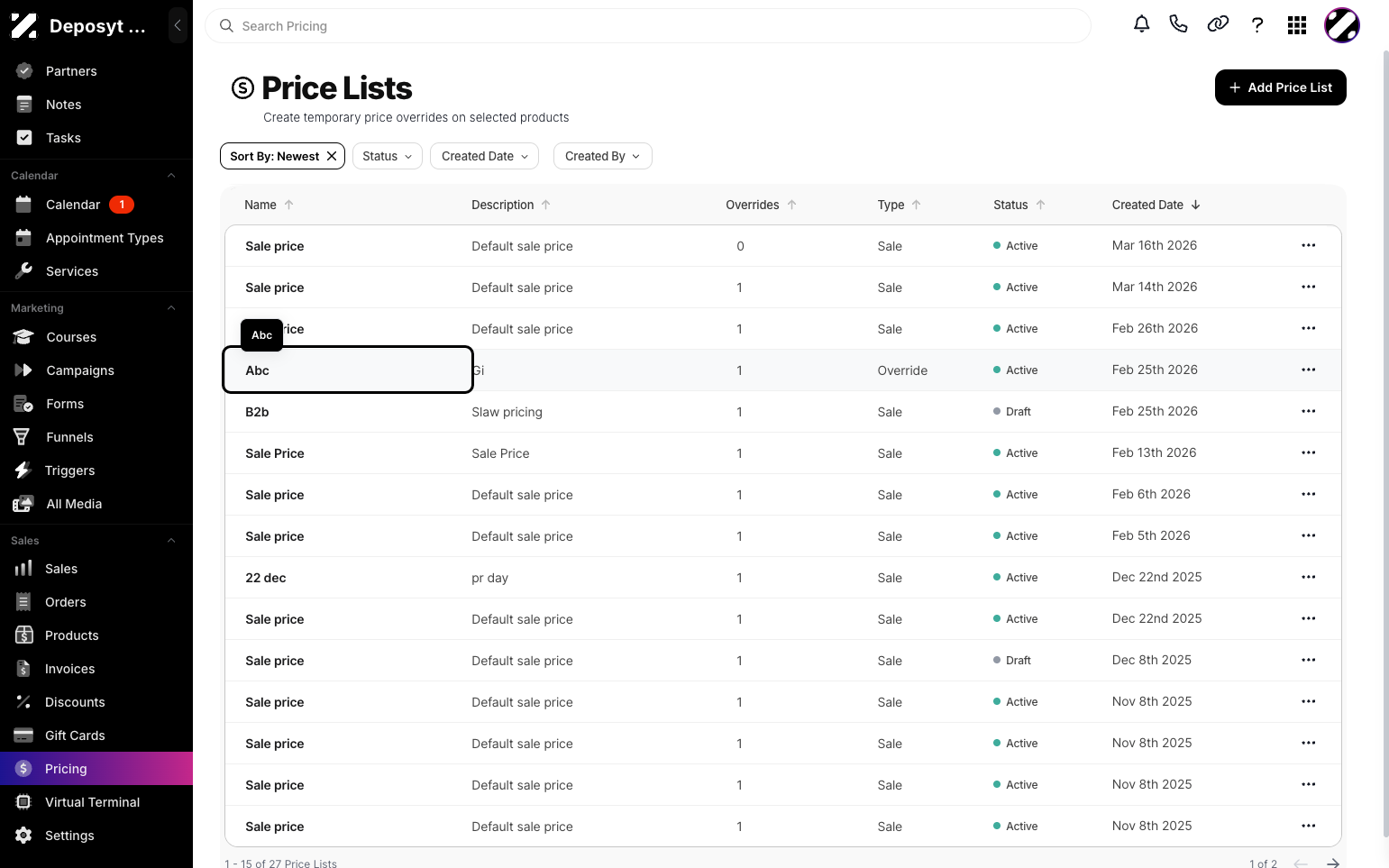Sort table by Created Date column
Screen dimensions: 1389x868
pos(1156,205)
